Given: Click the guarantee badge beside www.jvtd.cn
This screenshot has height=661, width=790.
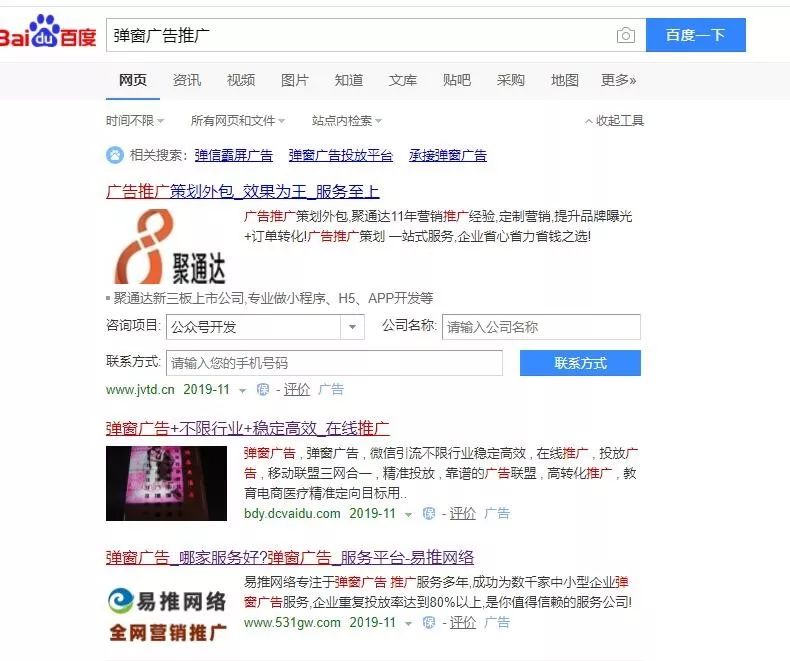Looking at the screenshot, I should (262, 389).
